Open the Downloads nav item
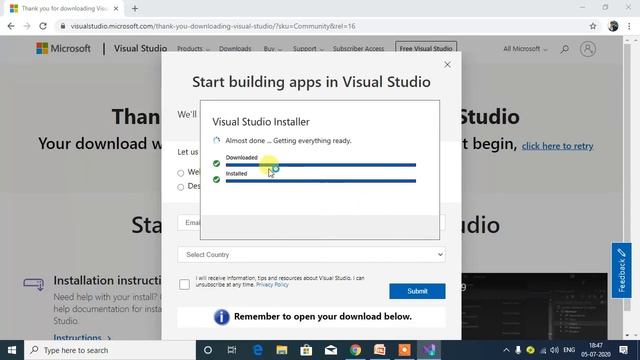The height and width of the screenshot is (360, 640). (x=235, y=49)
